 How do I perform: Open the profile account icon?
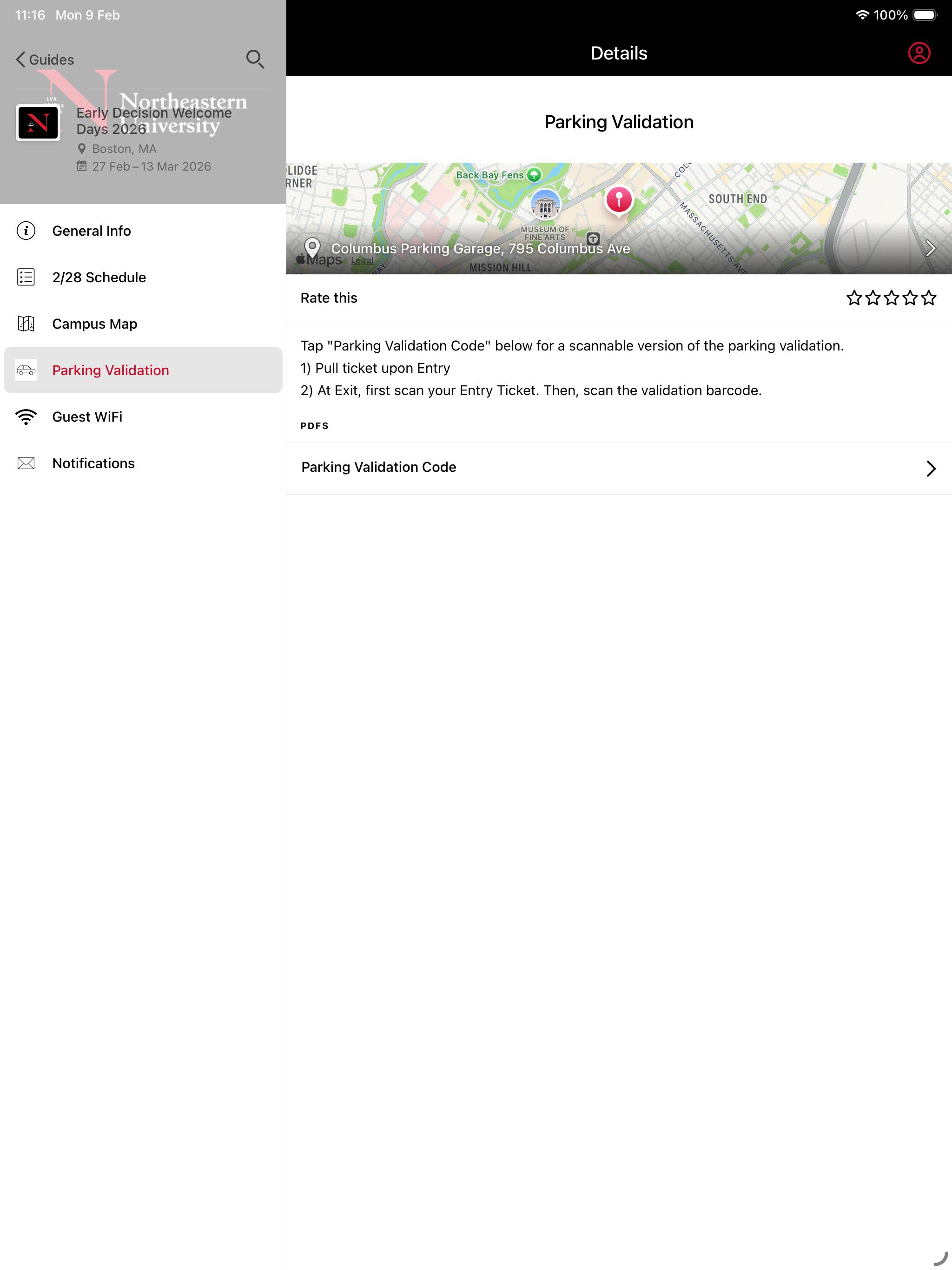point(919,53)
